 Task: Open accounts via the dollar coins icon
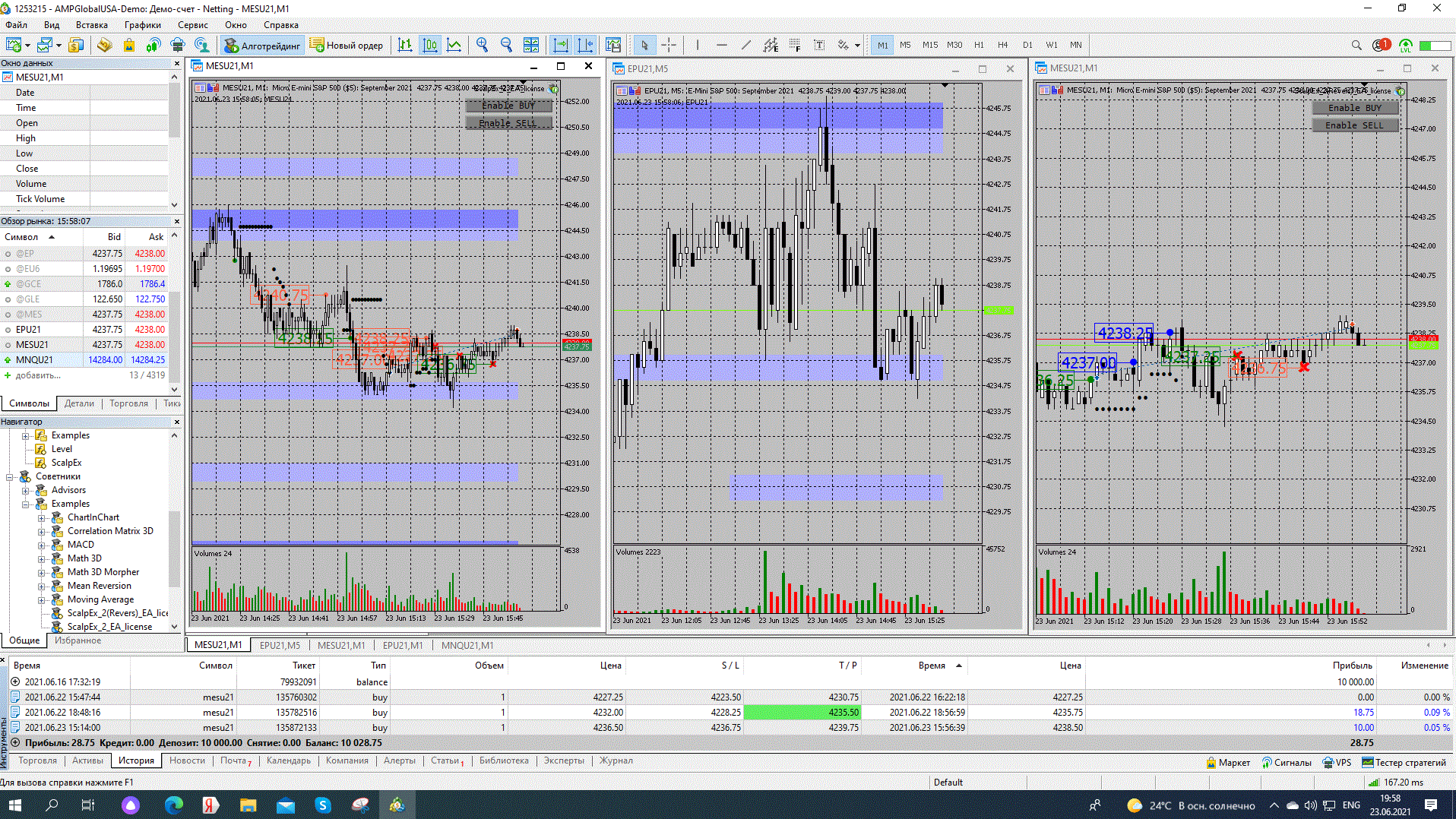[x=76, y=46]
